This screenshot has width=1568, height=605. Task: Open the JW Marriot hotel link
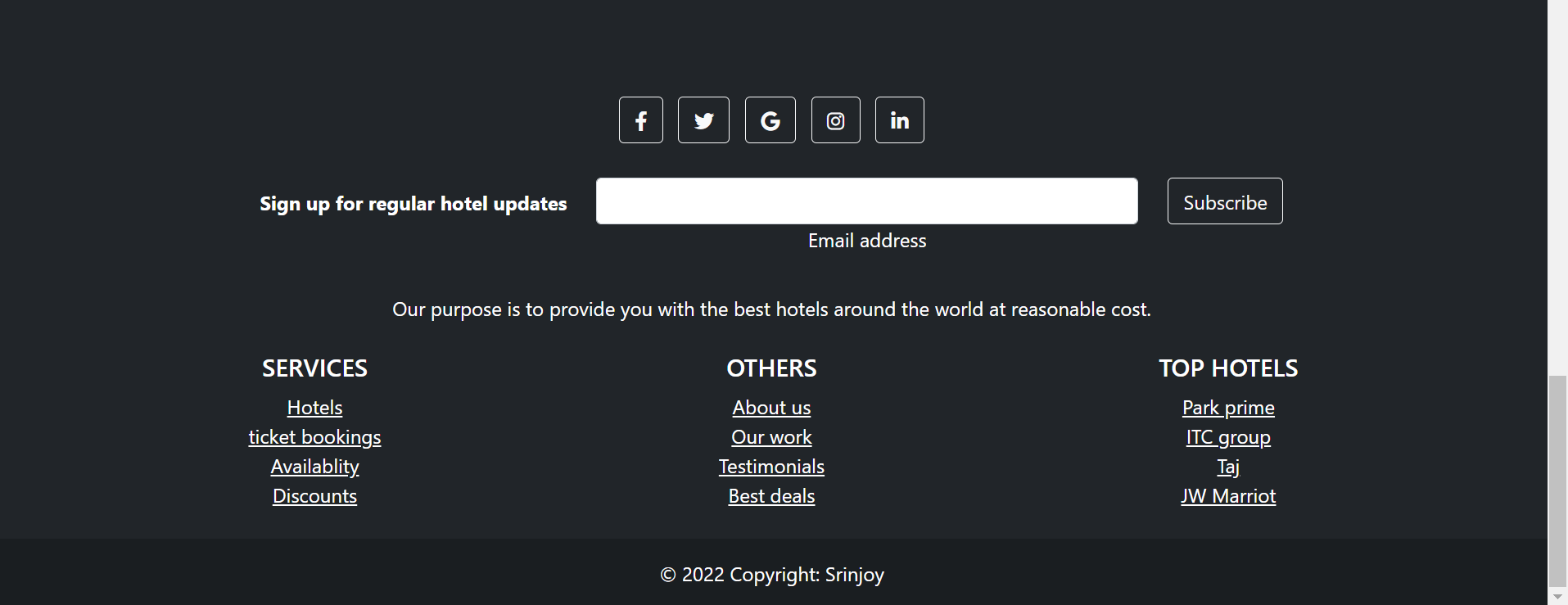(1228, 496)
